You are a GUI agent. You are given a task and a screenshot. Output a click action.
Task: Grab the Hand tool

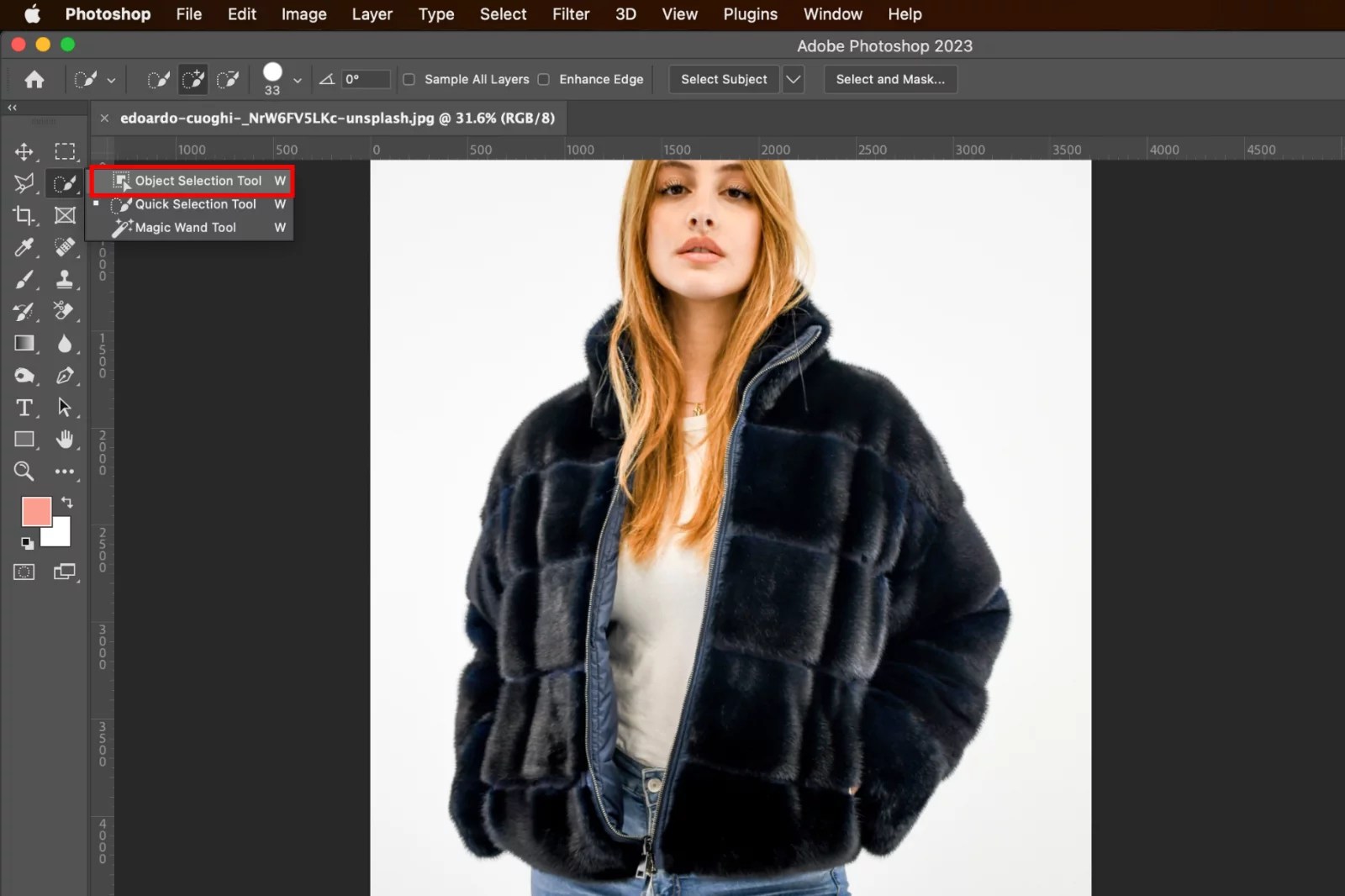pos(64,439)
